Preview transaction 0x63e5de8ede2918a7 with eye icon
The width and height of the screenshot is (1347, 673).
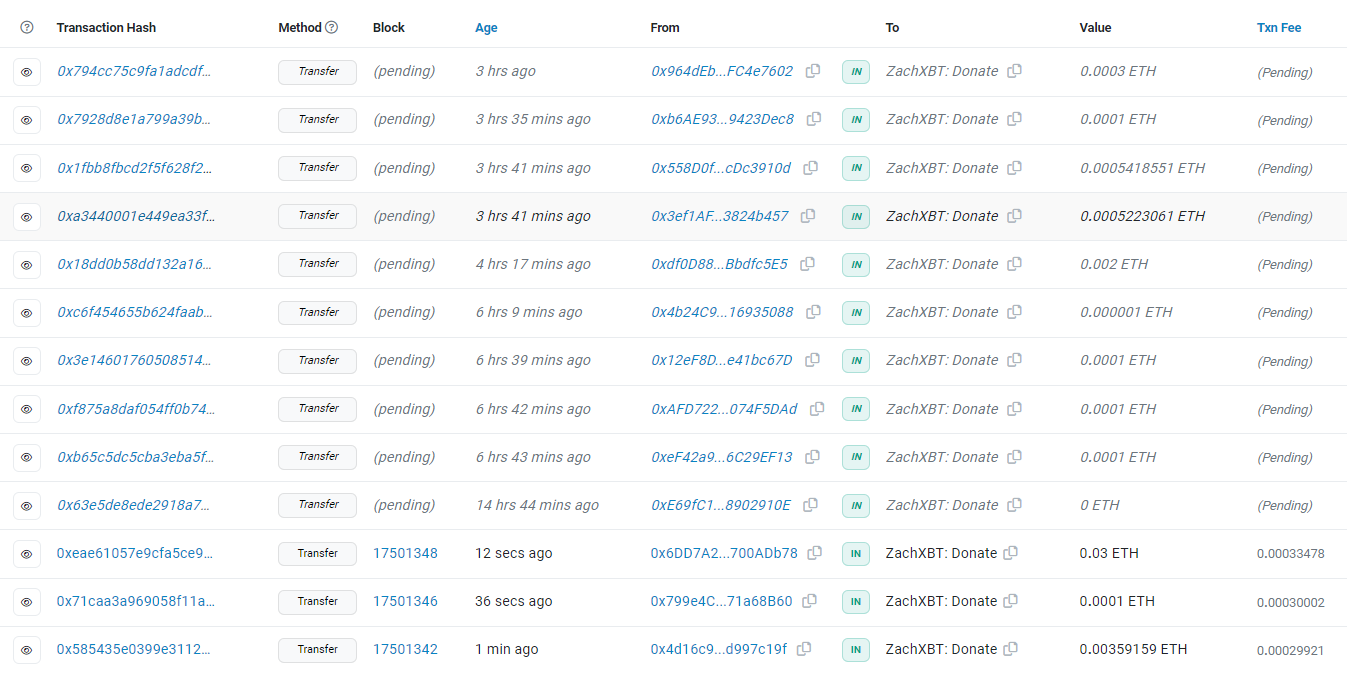click(x=27, y=506)
